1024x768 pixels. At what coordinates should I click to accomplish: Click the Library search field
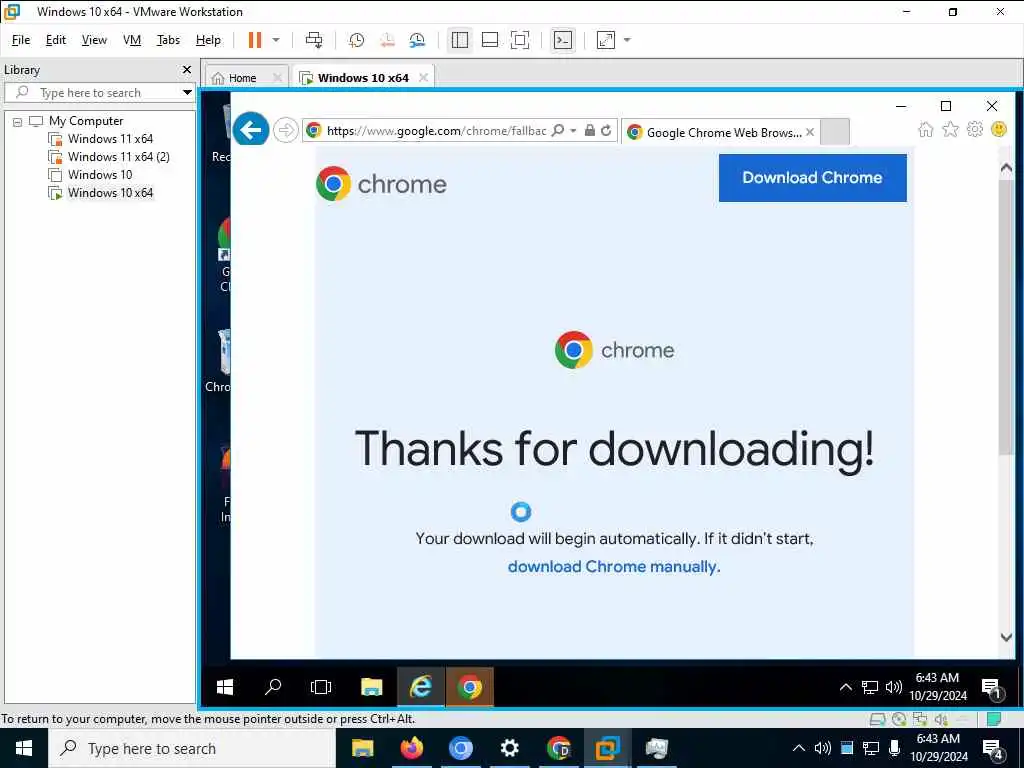98,92
